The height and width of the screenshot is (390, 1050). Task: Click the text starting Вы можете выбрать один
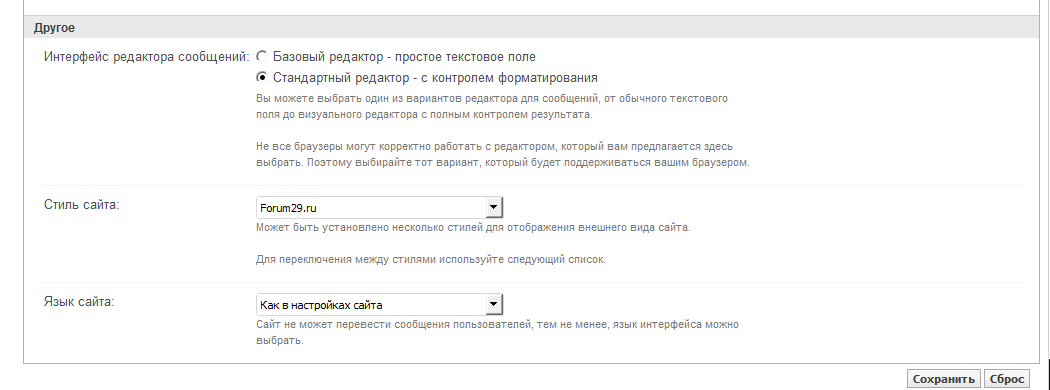click(x=492, y=107)
